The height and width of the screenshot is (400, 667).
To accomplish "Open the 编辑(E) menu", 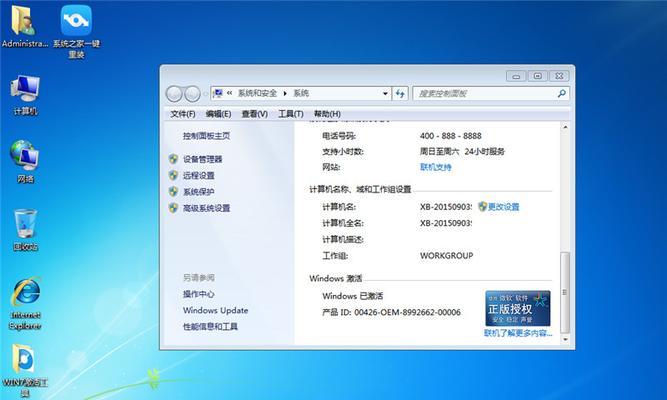I will pyautogui.click(x=218, y=114).
